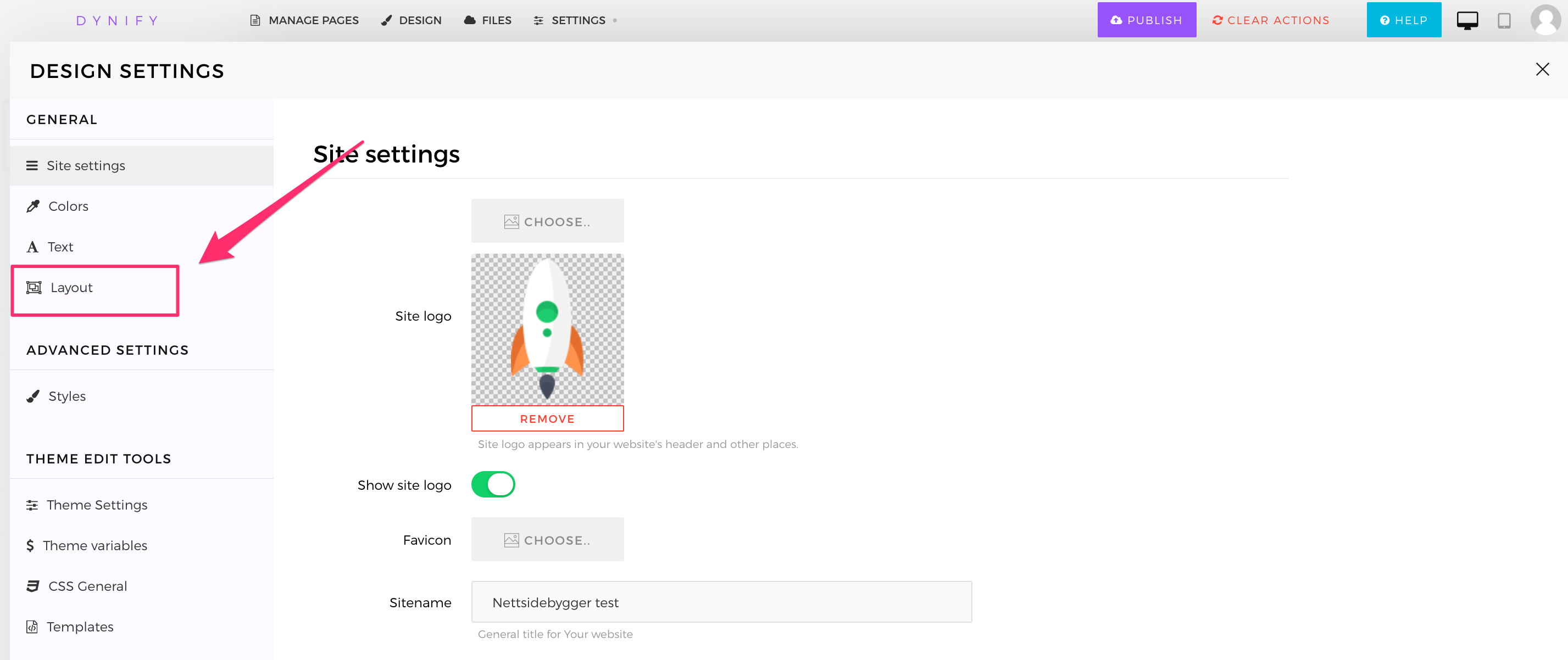This screenshot has height=660, width=1568.
Task: Open the Site settings menu item
Action: (86, 165)
